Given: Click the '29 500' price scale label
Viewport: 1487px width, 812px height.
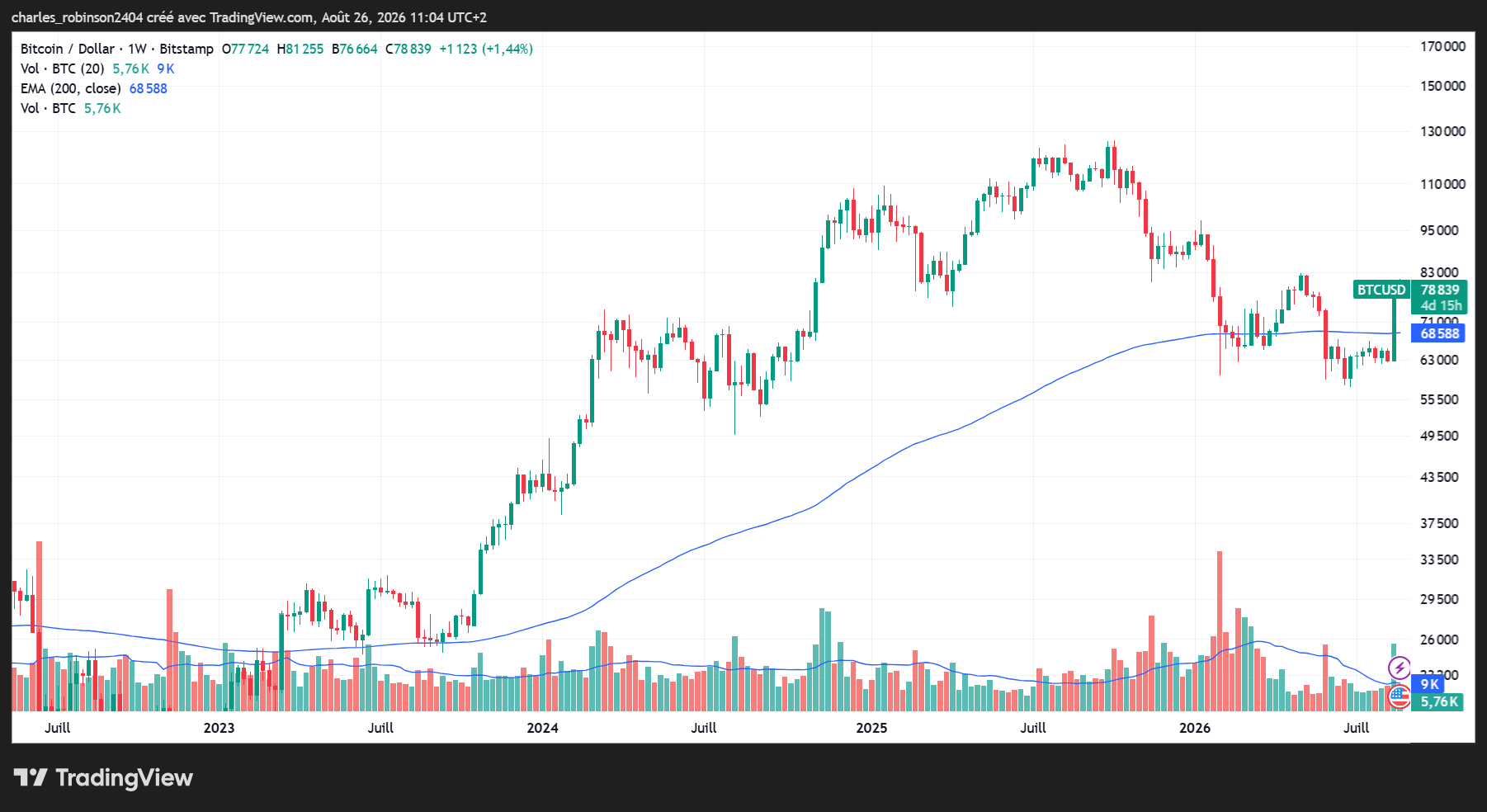Looking at the screenshot, I should 1439,599.
